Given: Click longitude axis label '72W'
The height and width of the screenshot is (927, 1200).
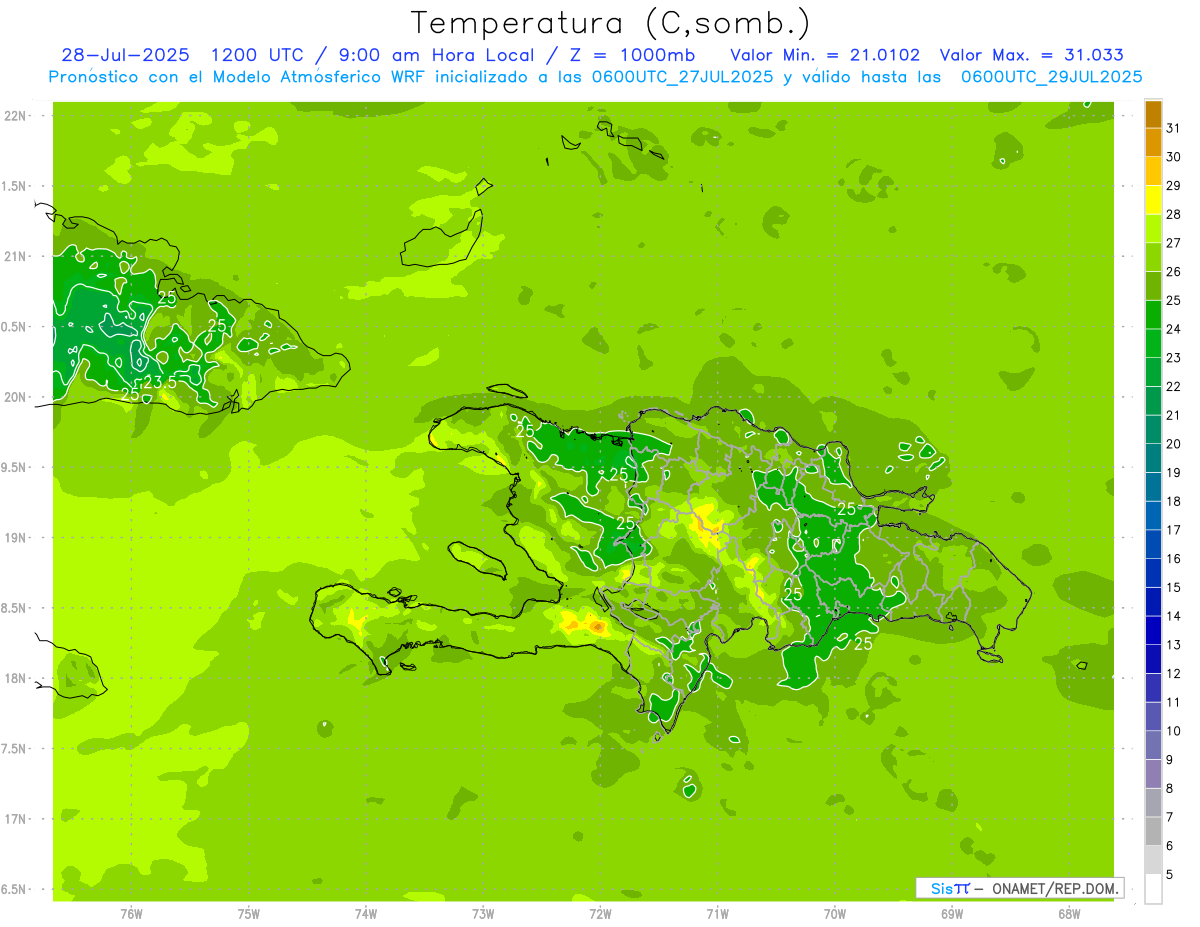Looking at the screenshot, I should (600, 913).
